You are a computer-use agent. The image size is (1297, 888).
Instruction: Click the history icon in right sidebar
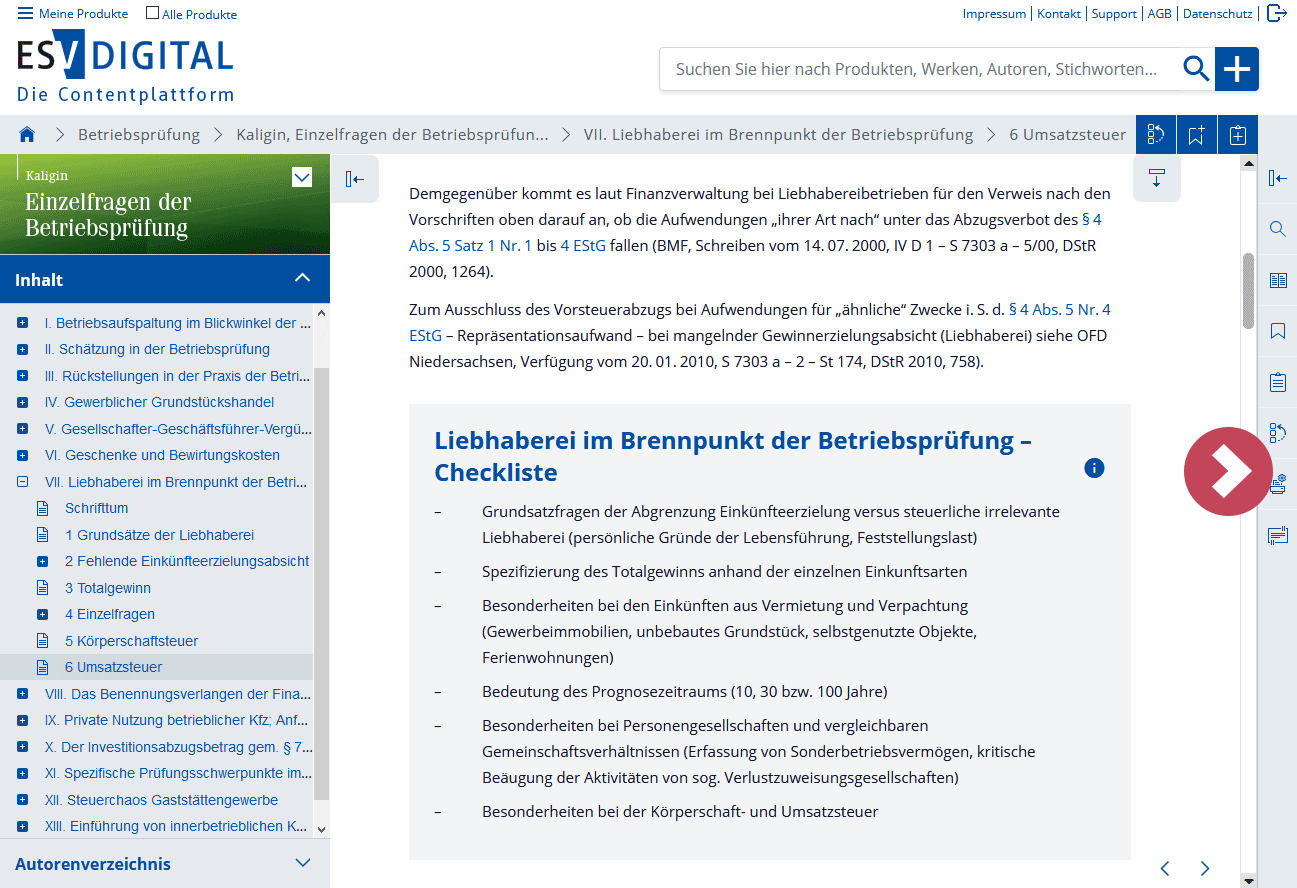click(1277, 433)
